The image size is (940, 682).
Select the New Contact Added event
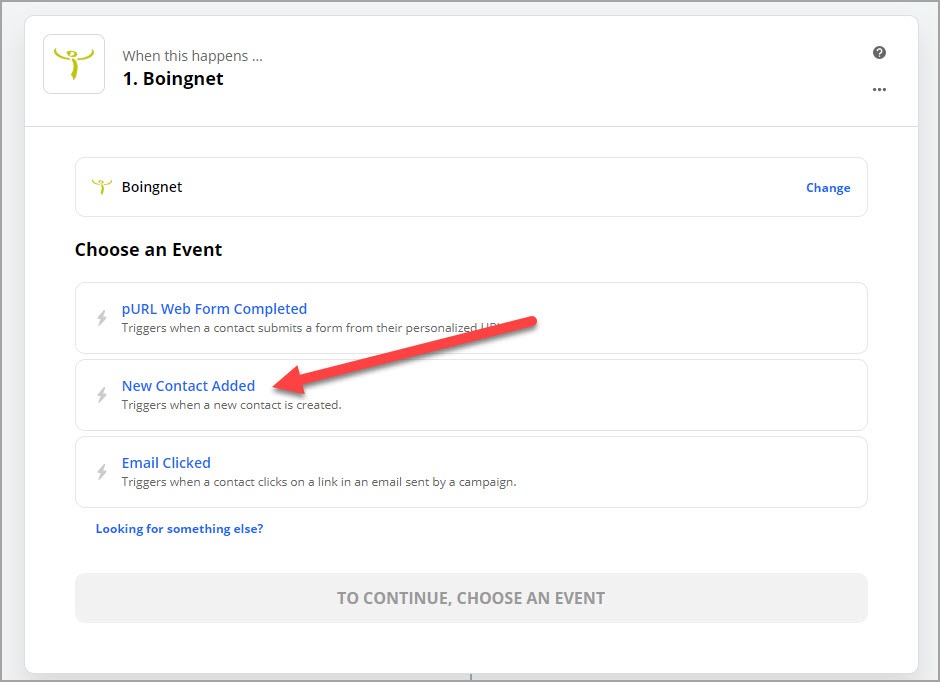471,395
